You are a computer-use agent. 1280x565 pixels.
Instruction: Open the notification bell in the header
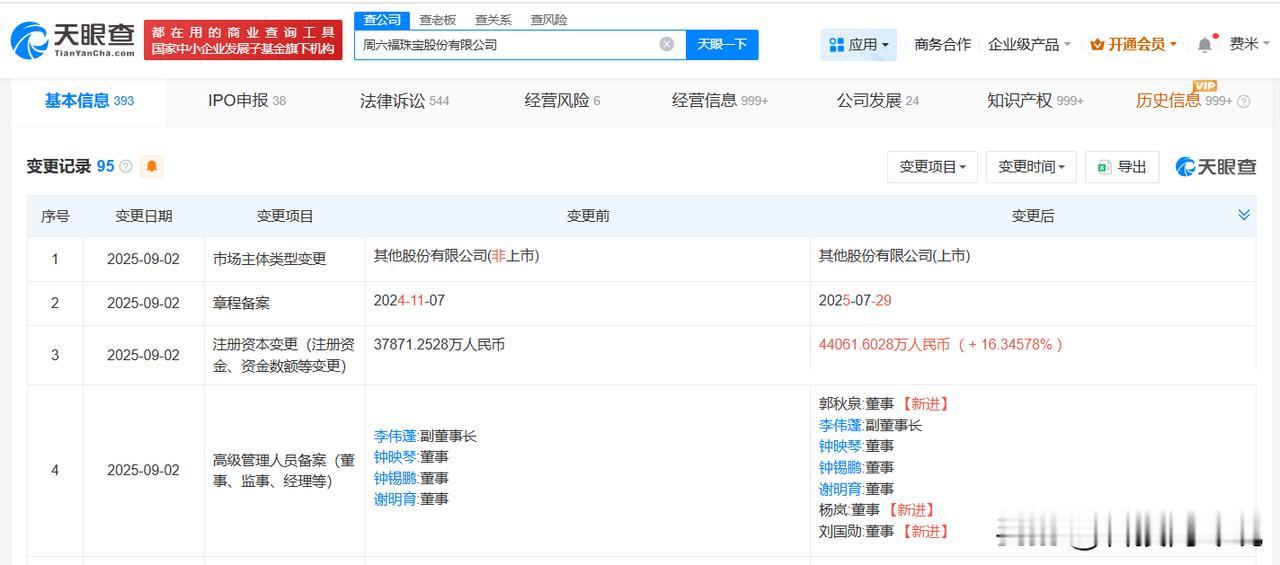[1205, 44]
